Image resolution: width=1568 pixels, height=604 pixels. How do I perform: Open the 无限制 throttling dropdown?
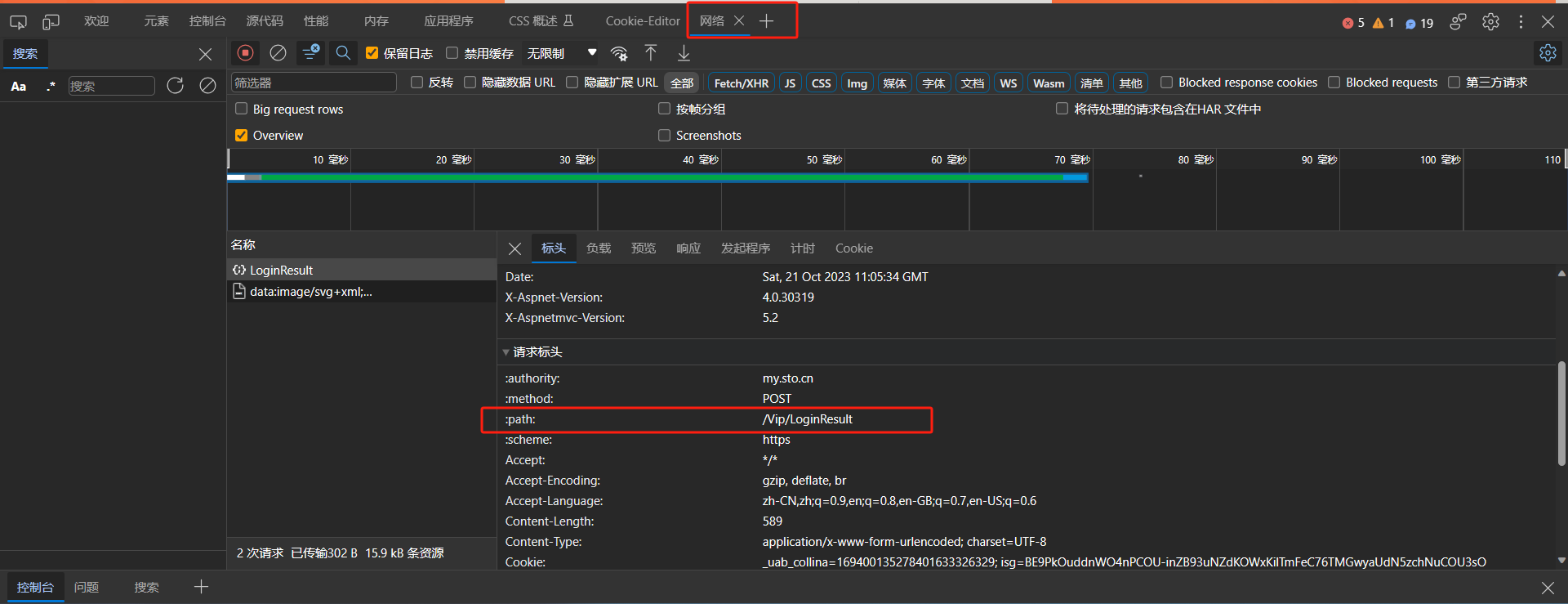(x=562, y=53)
